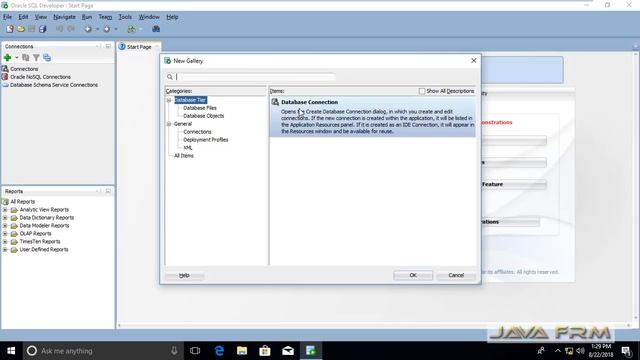The height and width of the screenshot is (360, 640).
Task: Click the Schema Browser icon in the Connections toolbar
Action: tap(47, 58)
